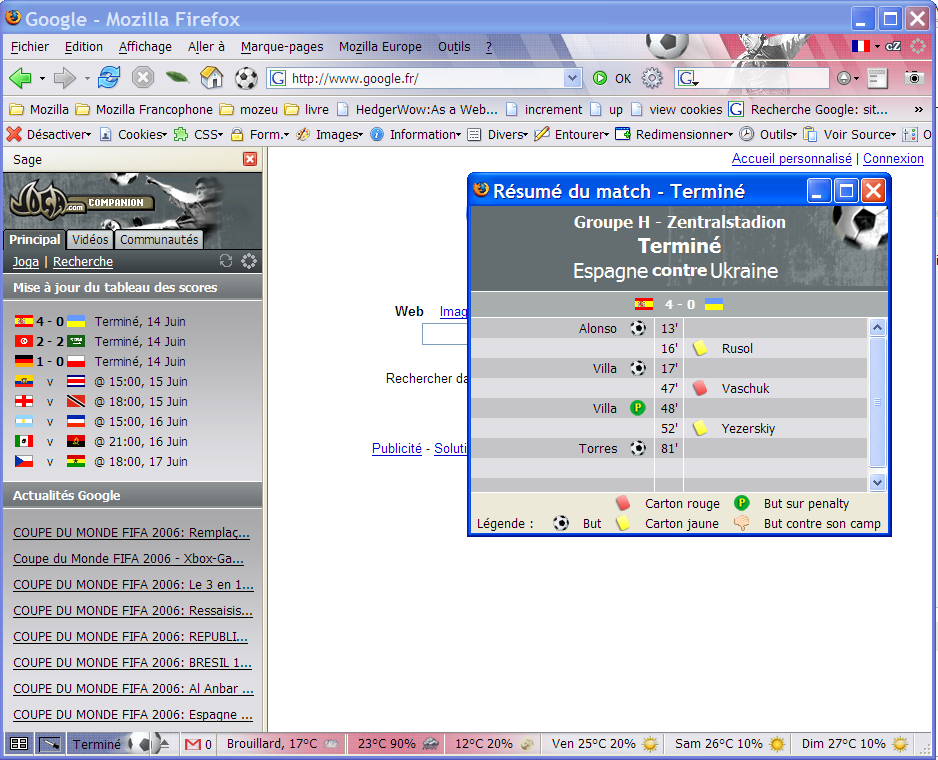Open the Marque-pages menu

point(282,47)
